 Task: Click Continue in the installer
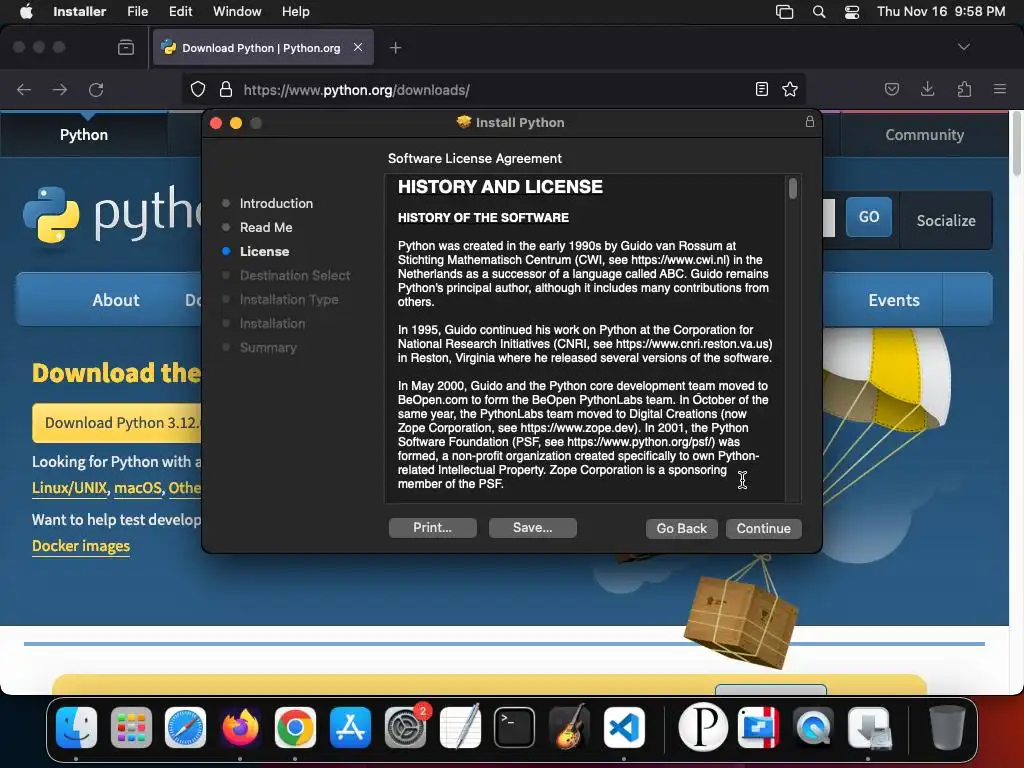click(763, 528)
